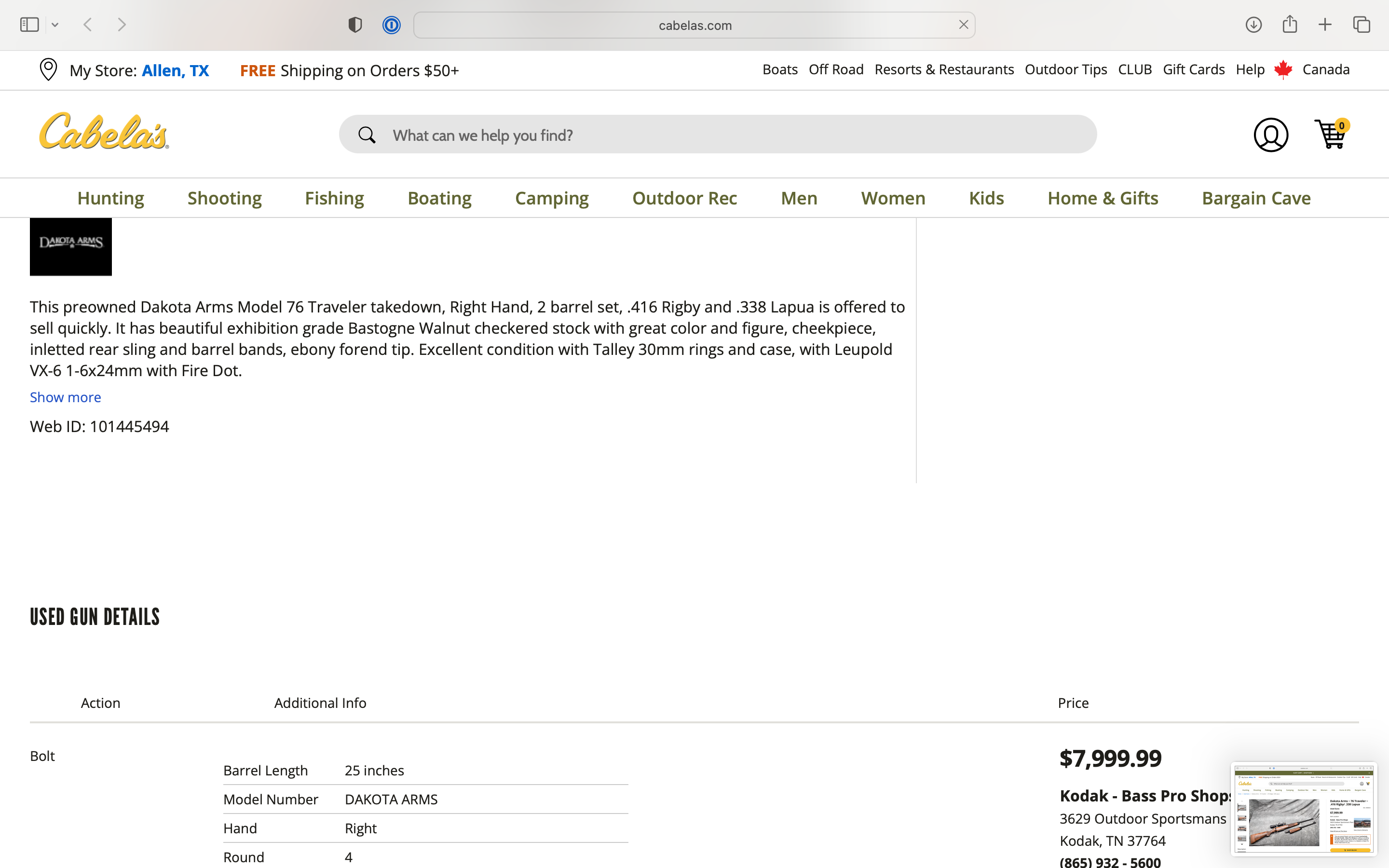Open the Shooting menu
The width and height of the screenshot is (1389, 868).
224,198
